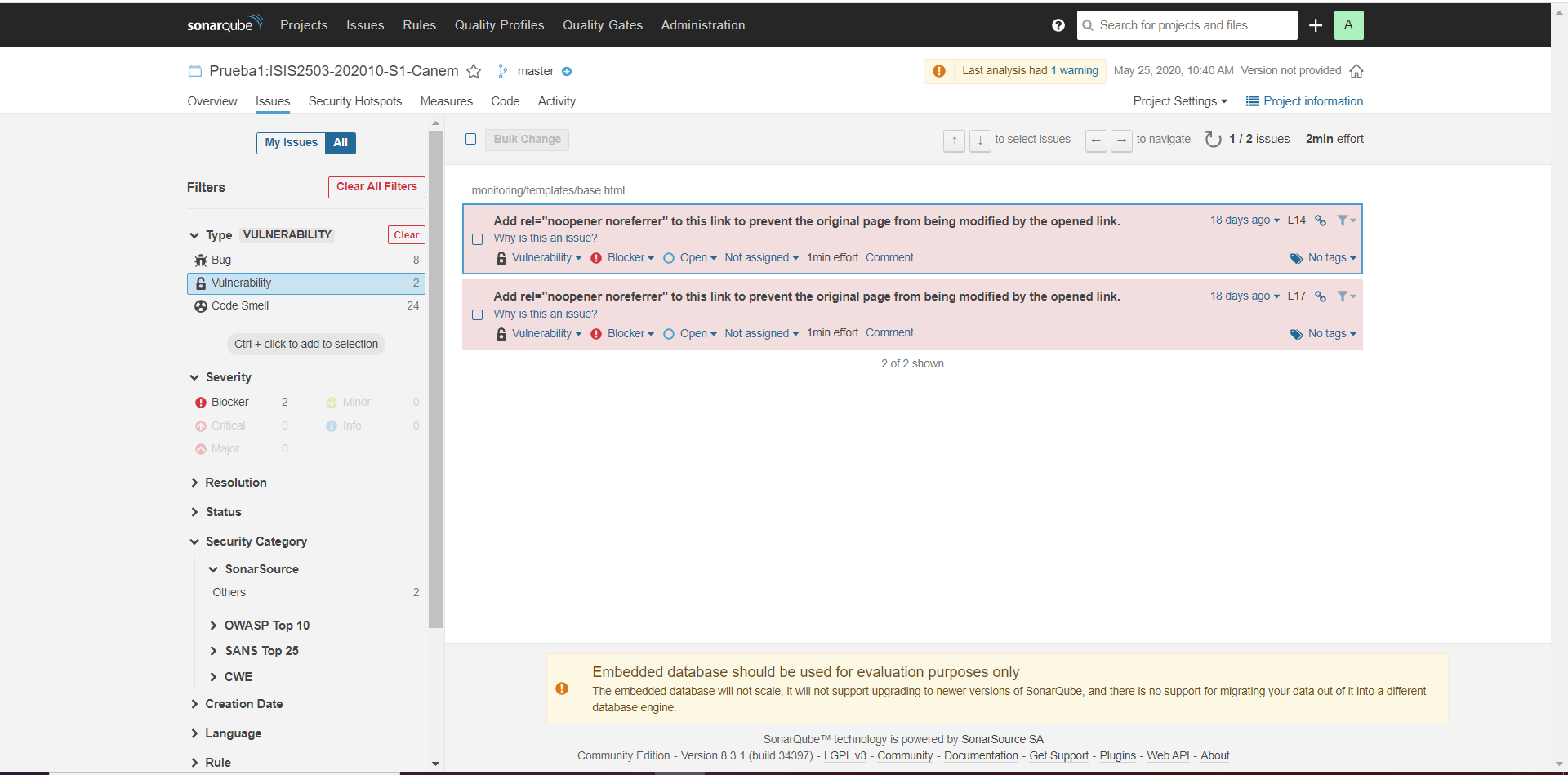Expand OWASP Top 10 category
This screenshot has height=775, width=1568.
(260, 626)
